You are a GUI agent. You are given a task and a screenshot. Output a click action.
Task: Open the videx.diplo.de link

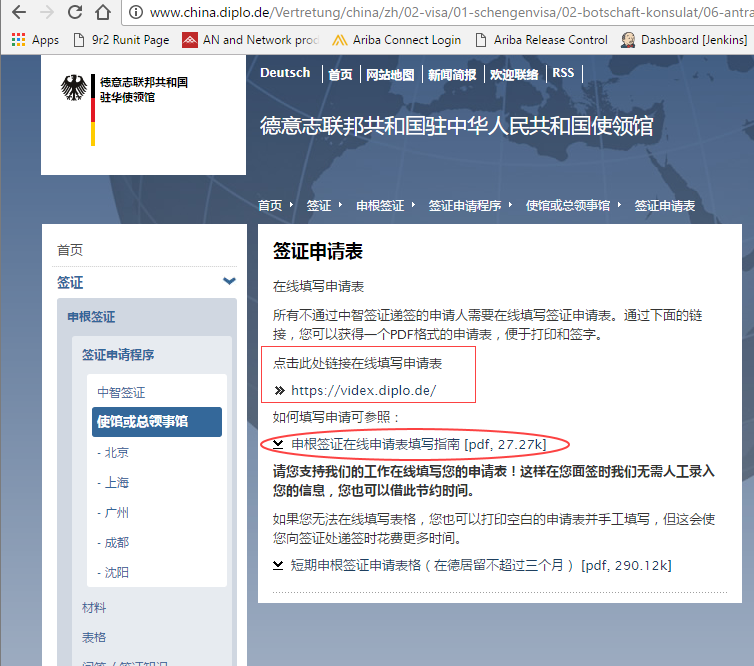click(363, 390)
